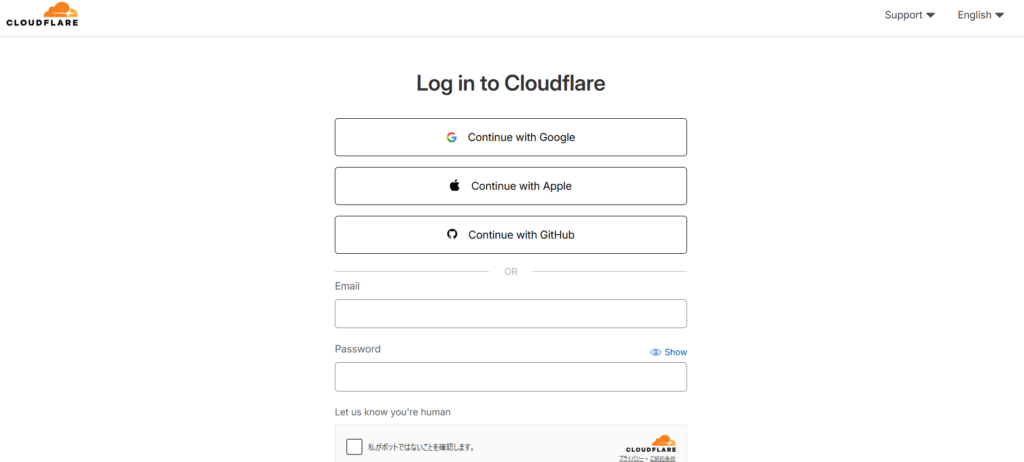
Task: Open the ご利用条件 link in the verification widget
Action: pyautogui.click(x=662, y=458)
